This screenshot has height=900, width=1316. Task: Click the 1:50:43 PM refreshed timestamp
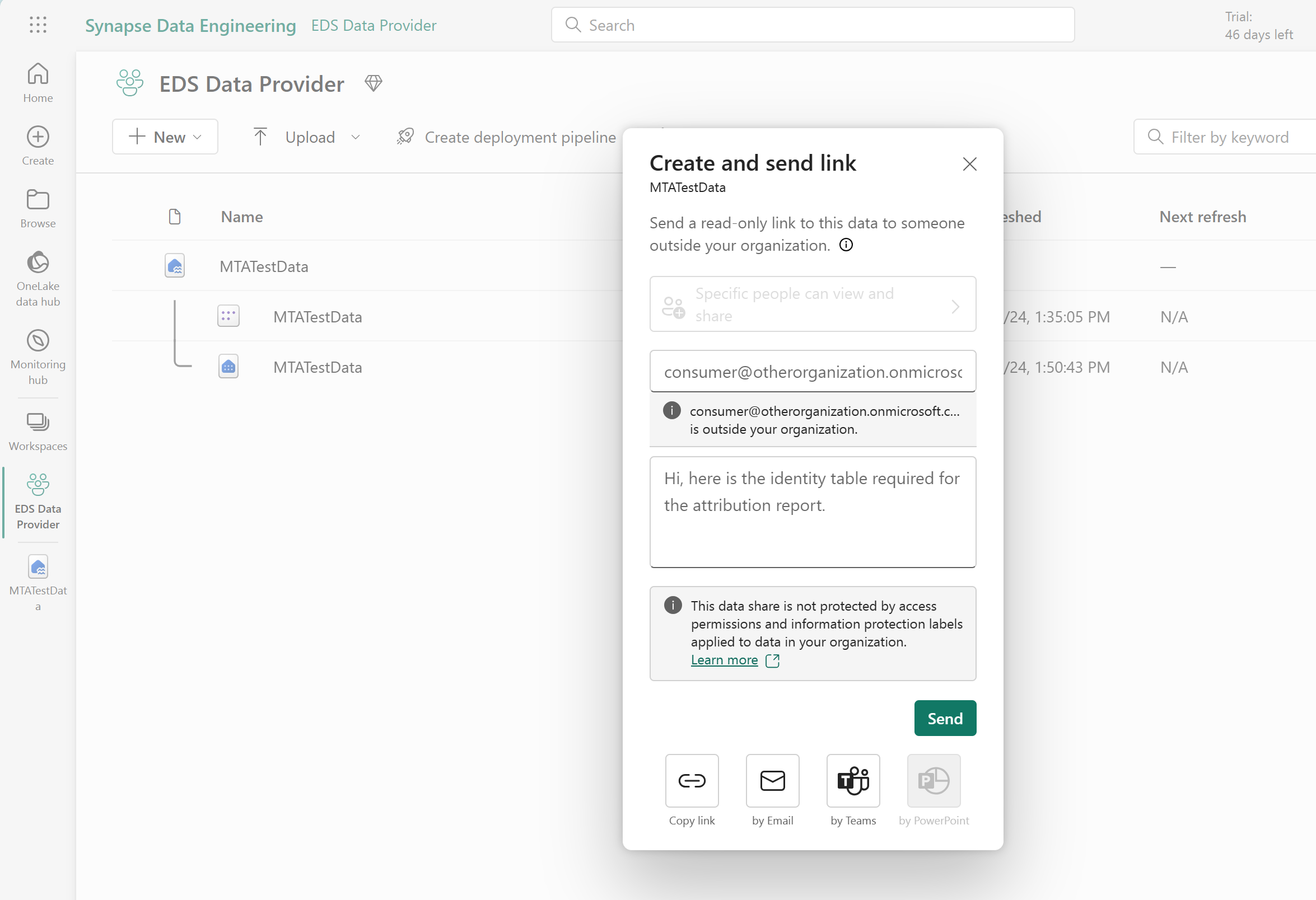1057,367
